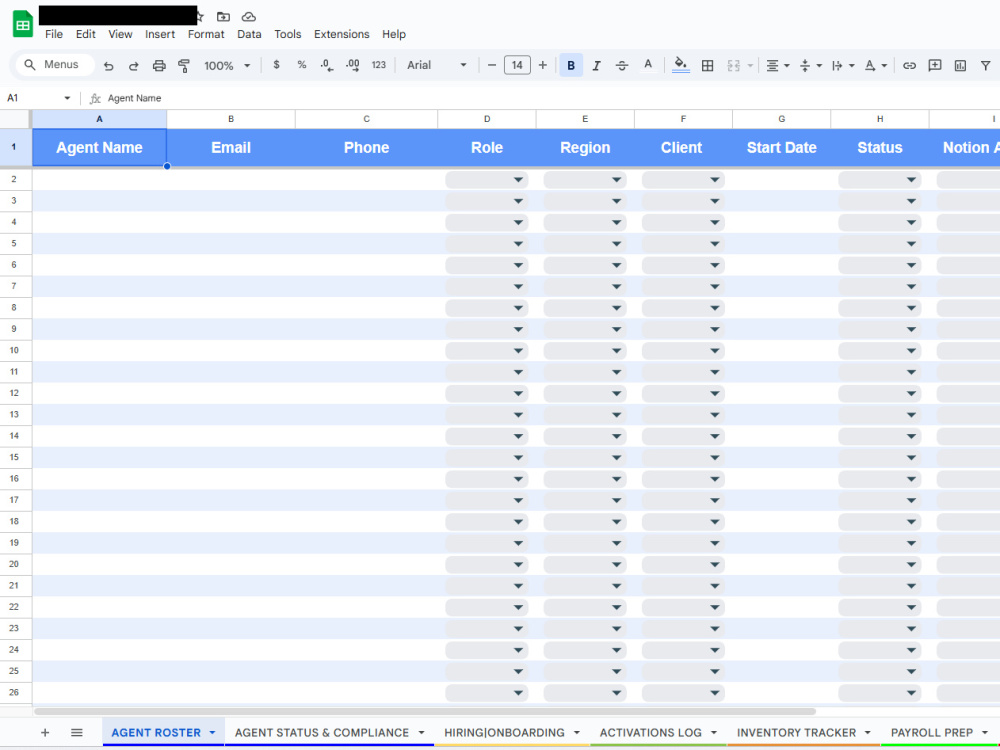Open the All sheets list
This screenshot has width=1000, height=750.
(77, 732)
